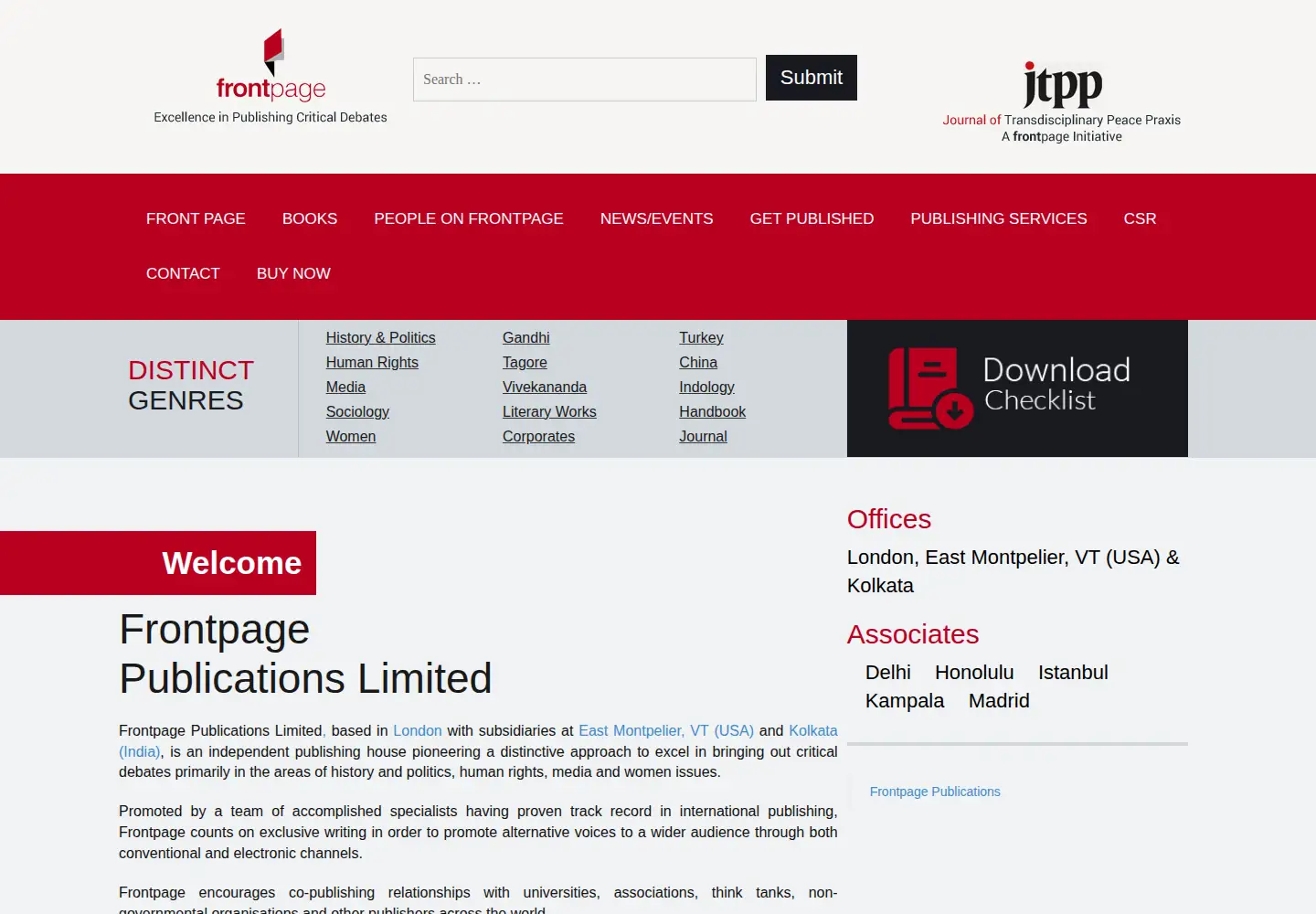Image resolution: width=1316 pixels, height=914 pixels.
Task: Select the Kampala associate text
Action: tap(905, 701)
